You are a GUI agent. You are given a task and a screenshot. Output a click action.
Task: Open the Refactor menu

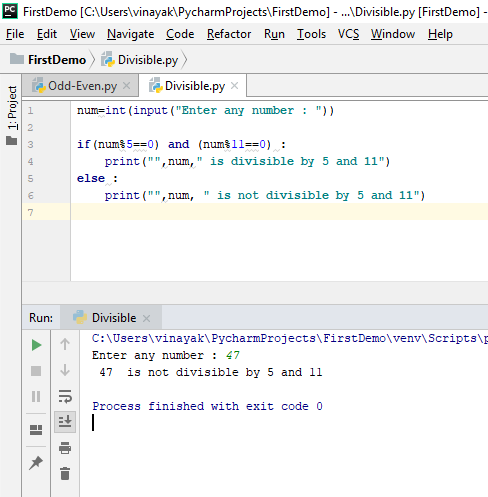(x=229, y=34)
